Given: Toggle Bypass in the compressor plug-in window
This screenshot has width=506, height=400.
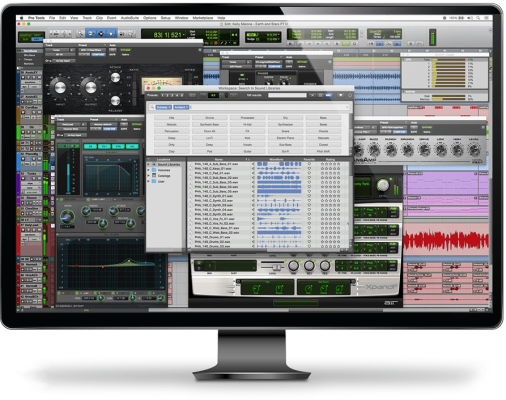Looking at the screenshot, I should coord(125,50).
